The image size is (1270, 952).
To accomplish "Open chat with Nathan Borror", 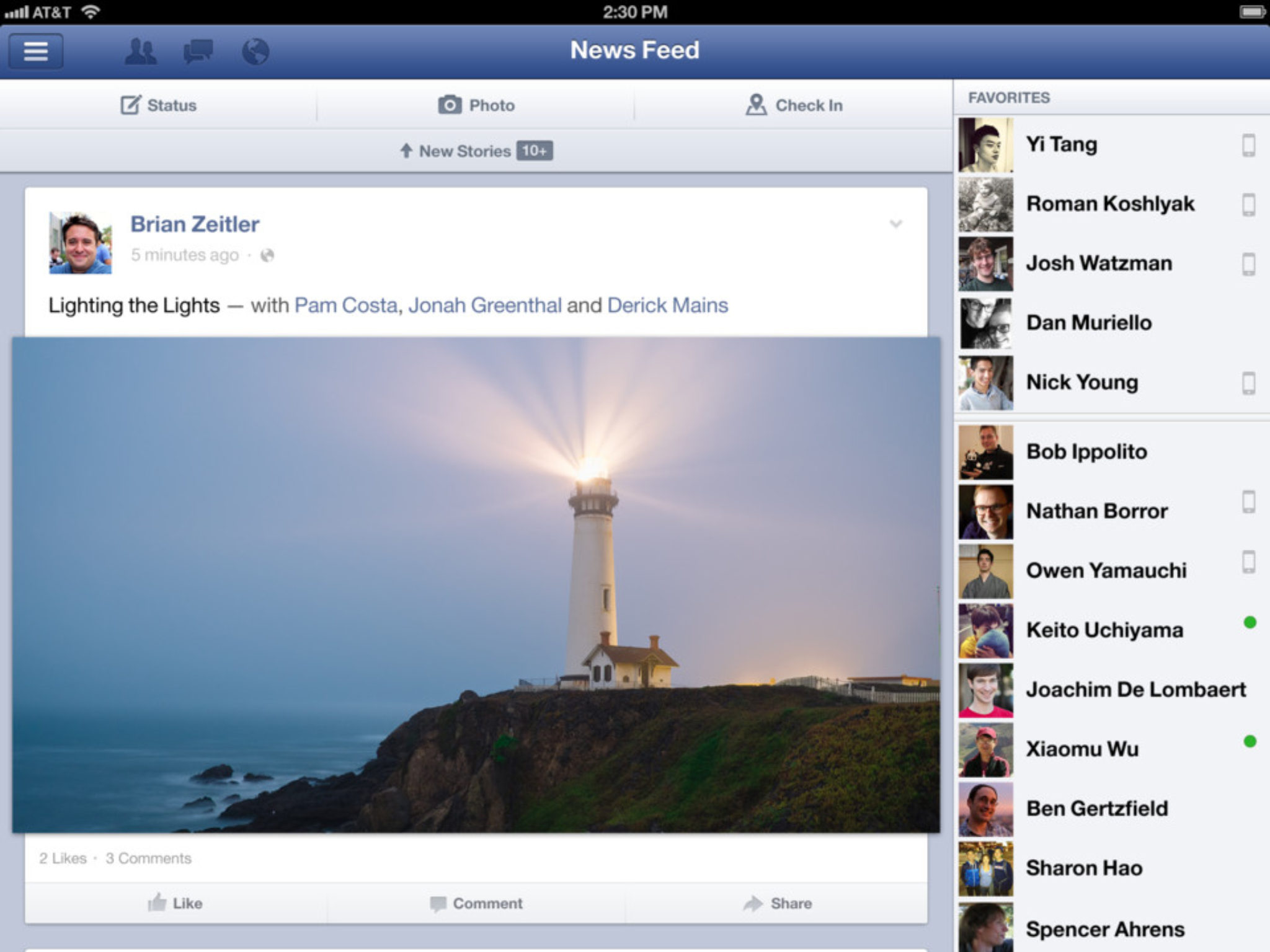I will [x=1111, y=512].
